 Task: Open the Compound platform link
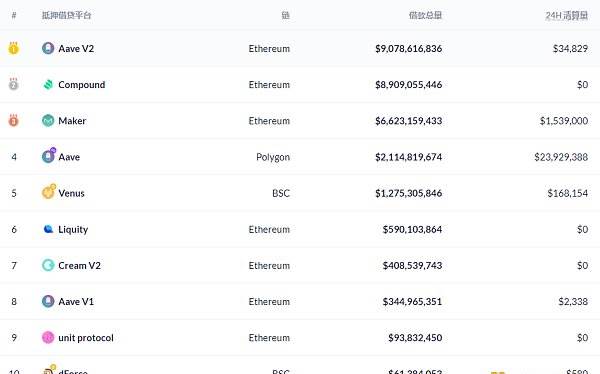[82, 85]
